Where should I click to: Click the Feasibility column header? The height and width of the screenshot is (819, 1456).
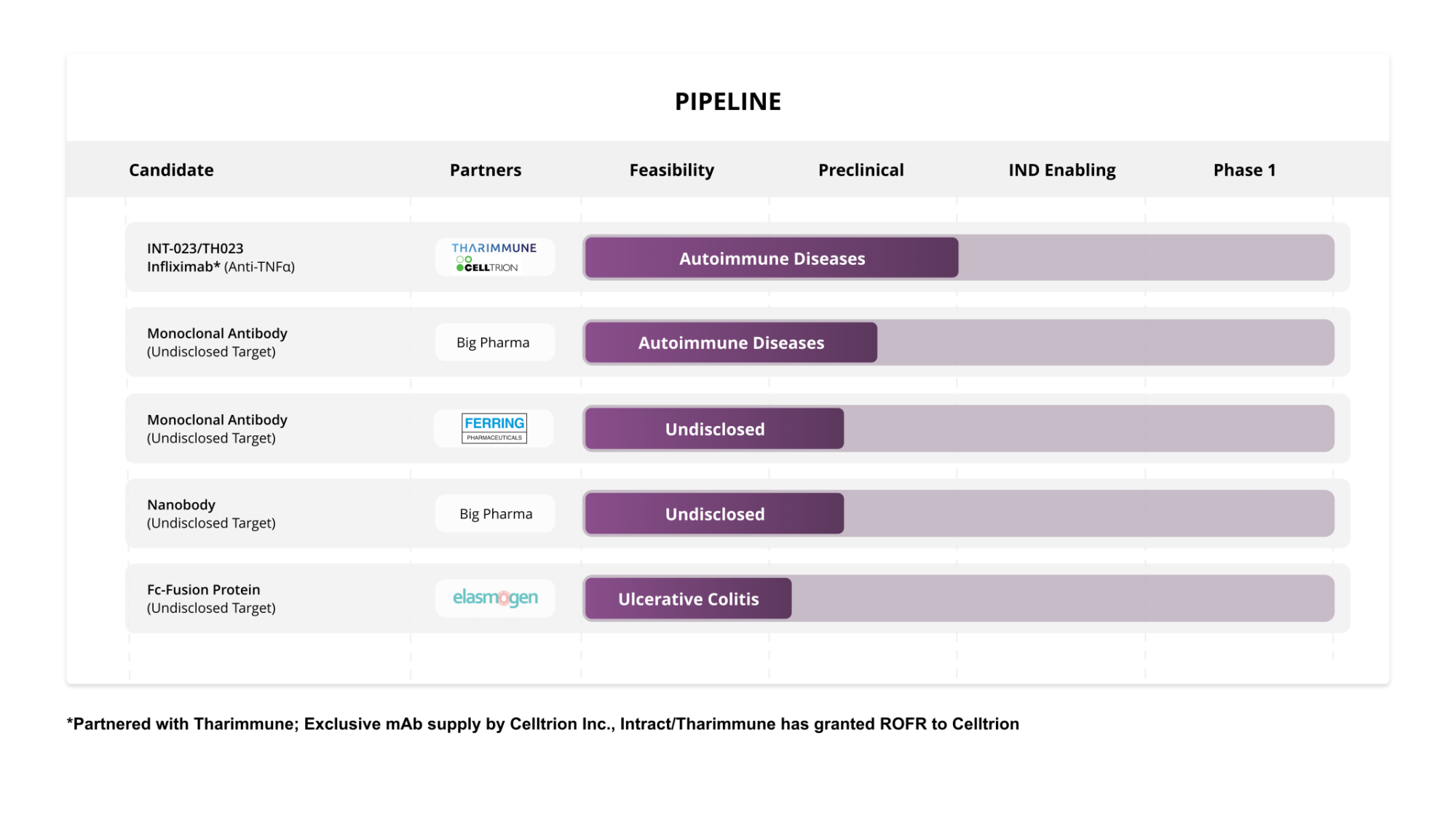[671, 170]
